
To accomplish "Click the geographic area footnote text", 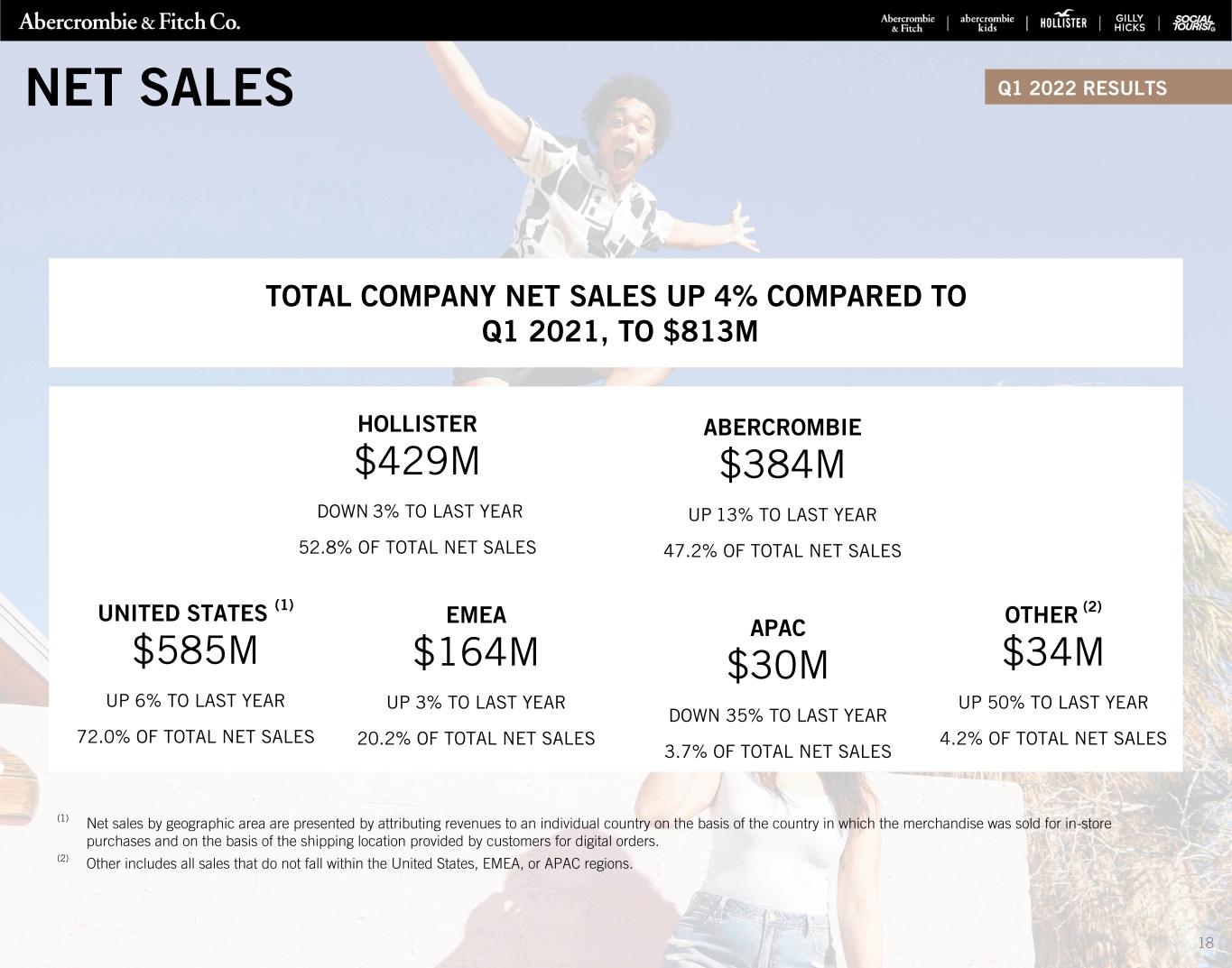I will coord(597,832).
